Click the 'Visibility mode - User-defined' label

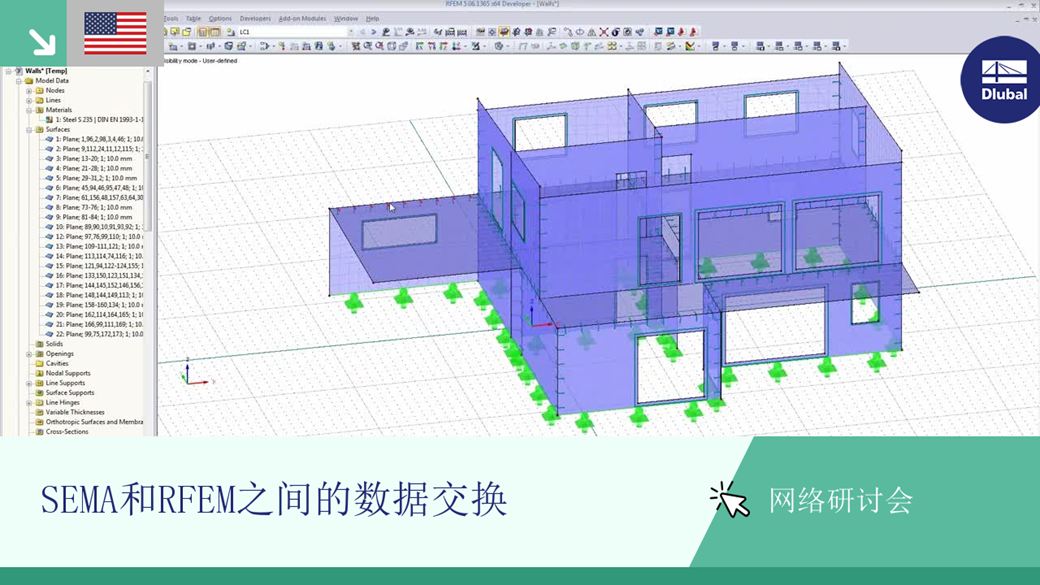[200, 60]
